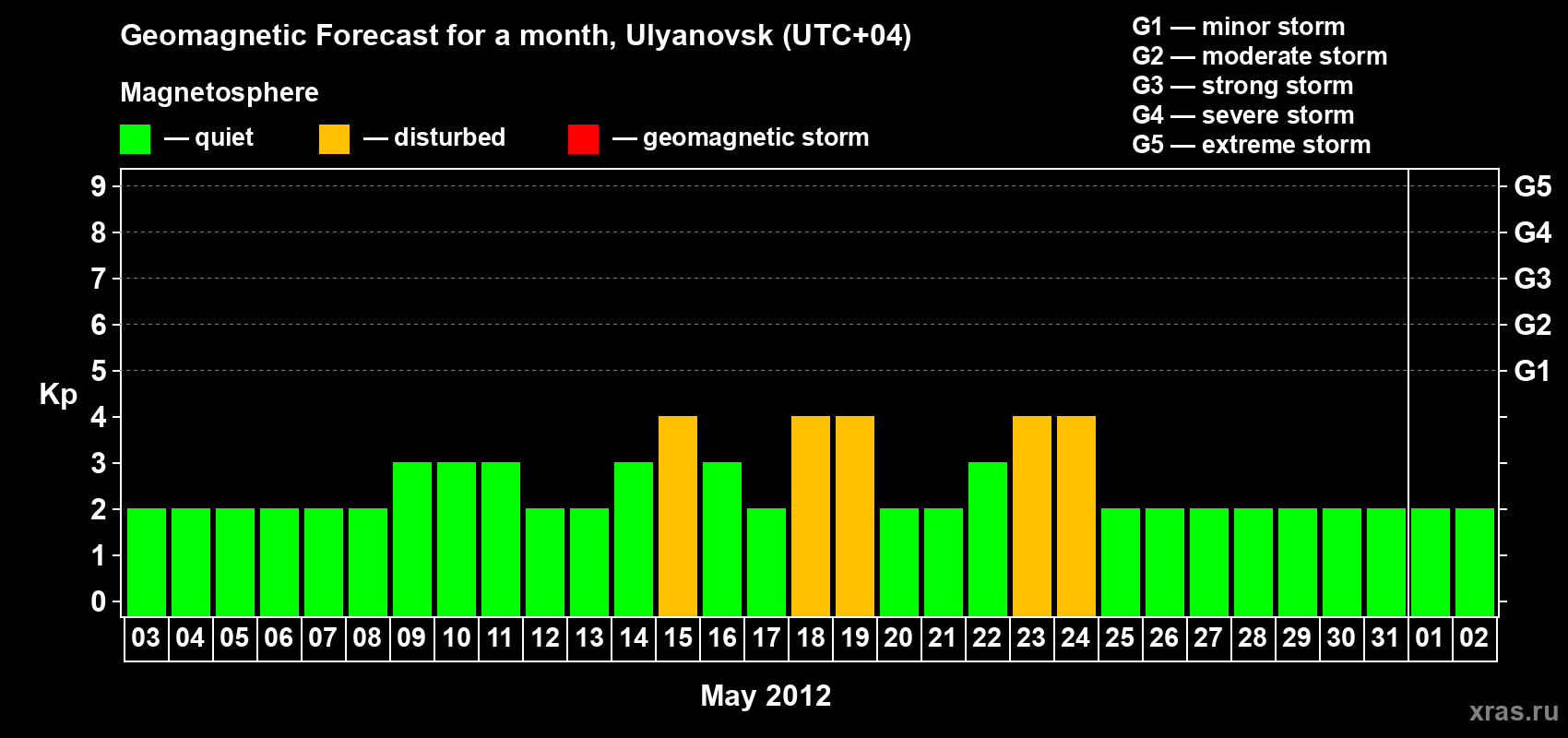The width and height of the screenshot is (1568, 738).
Task: Click 'G3 — strong storm' legend line
Action: (1243, 86)
